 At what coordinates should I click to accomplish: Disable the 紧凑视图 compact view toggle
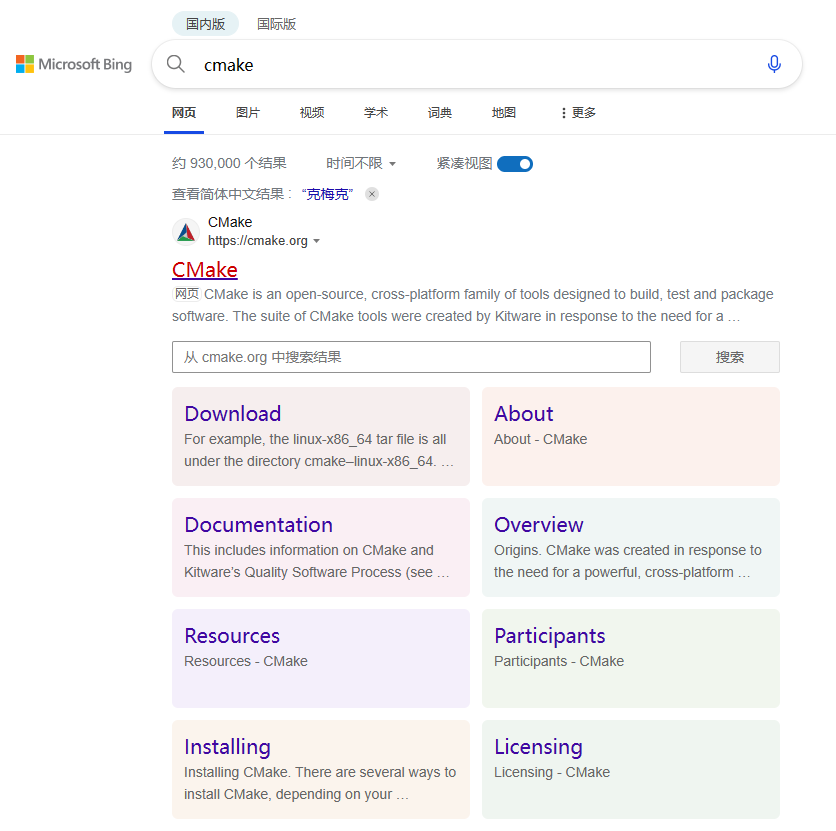pos(513,163)
